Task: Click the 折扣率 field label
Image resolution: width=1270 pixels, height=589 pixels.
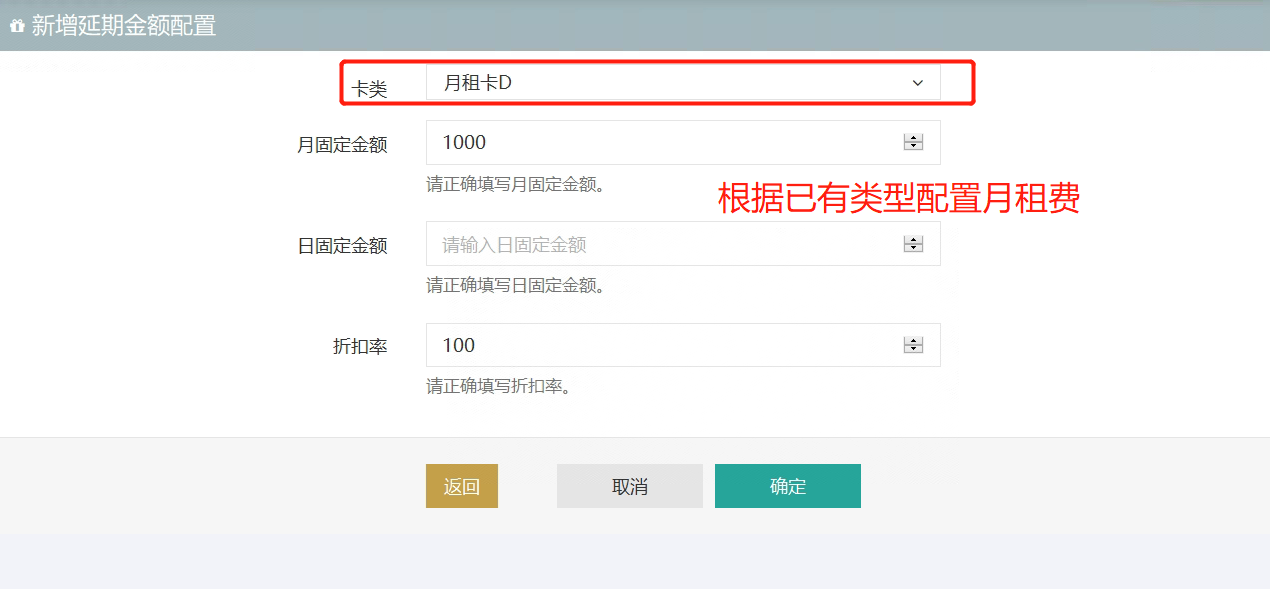Action: click(360, 346)
